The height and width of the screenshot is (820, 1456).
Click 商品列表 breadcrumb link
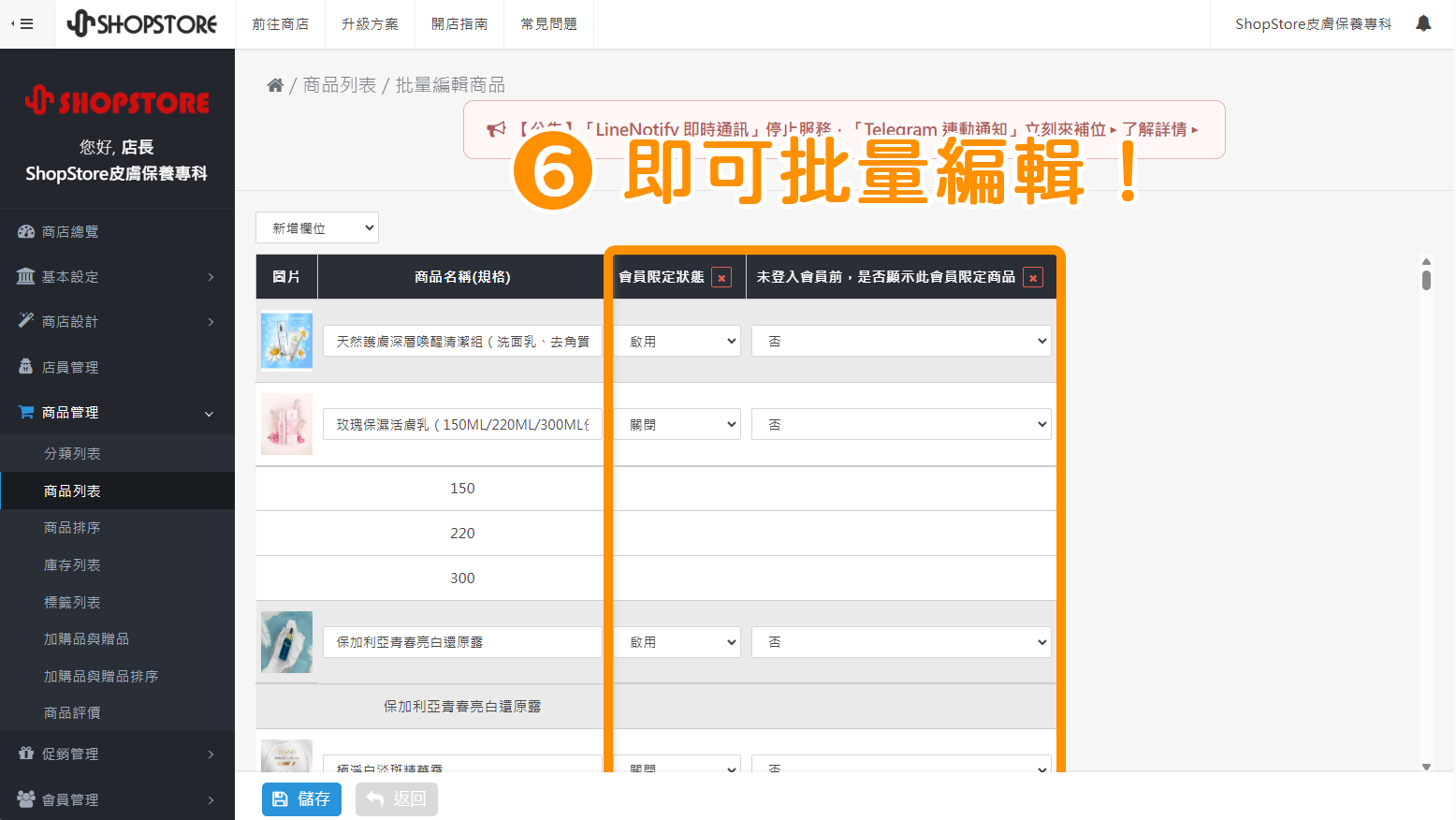[x=340, y=85]
